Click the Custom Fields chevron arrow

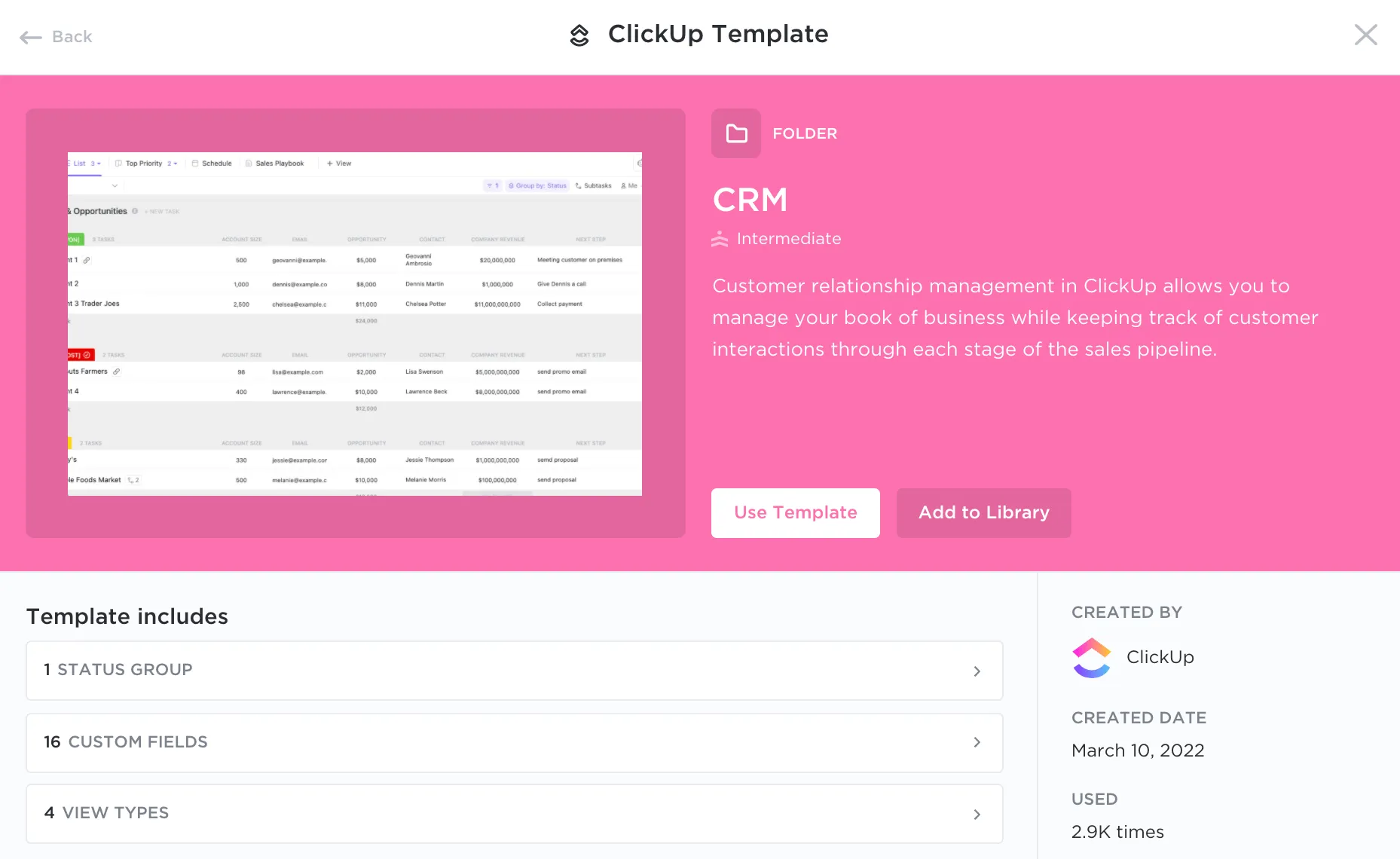click(x=977, y=742)
